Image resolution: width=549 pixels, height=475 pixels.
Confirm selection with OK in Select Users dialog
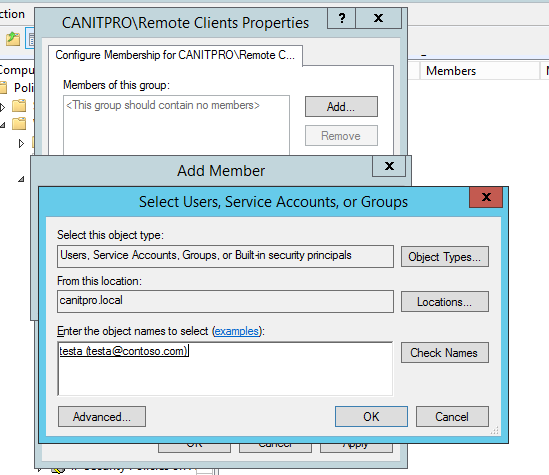(x=371, y=417)
